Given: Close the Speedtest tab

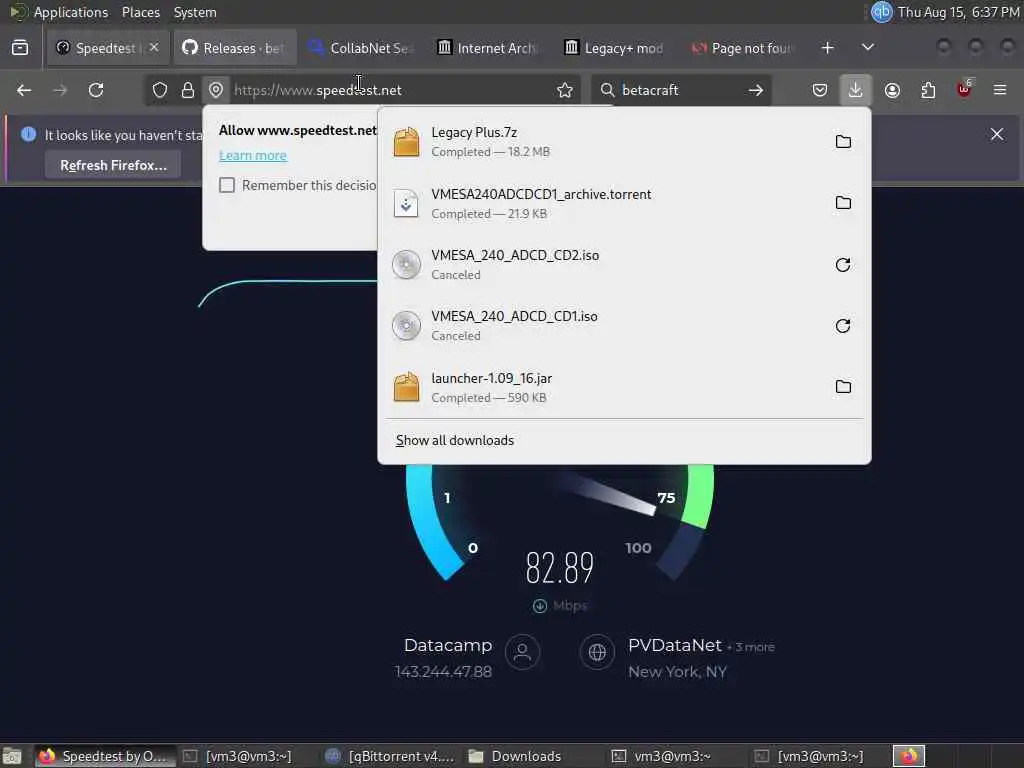Looking at the screenshot, I should click(x=153, y=47).
